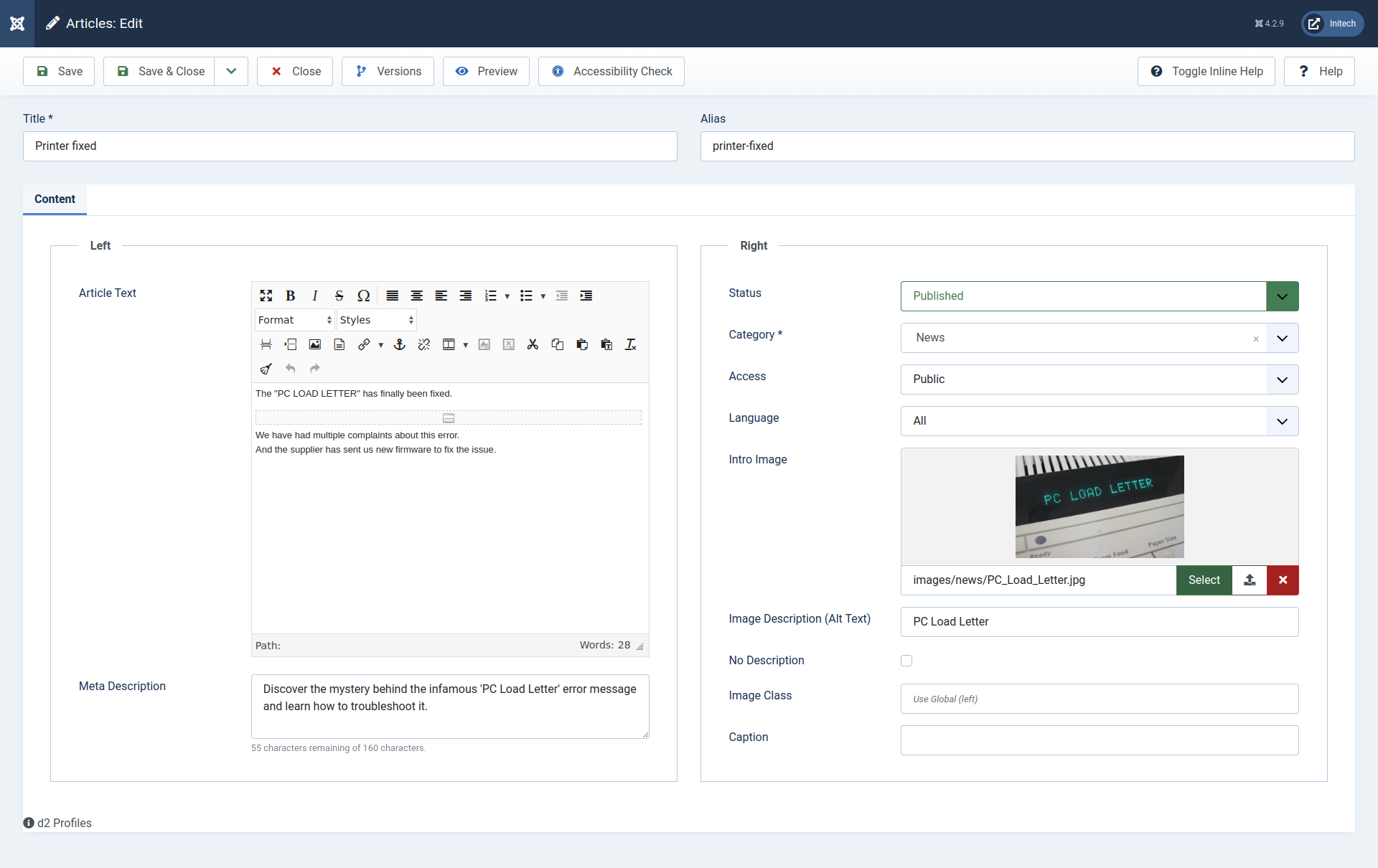The height and width of the screenshot is (868, 1378).
Task: Click the Italic formatting icon
Action: point(313,295)
